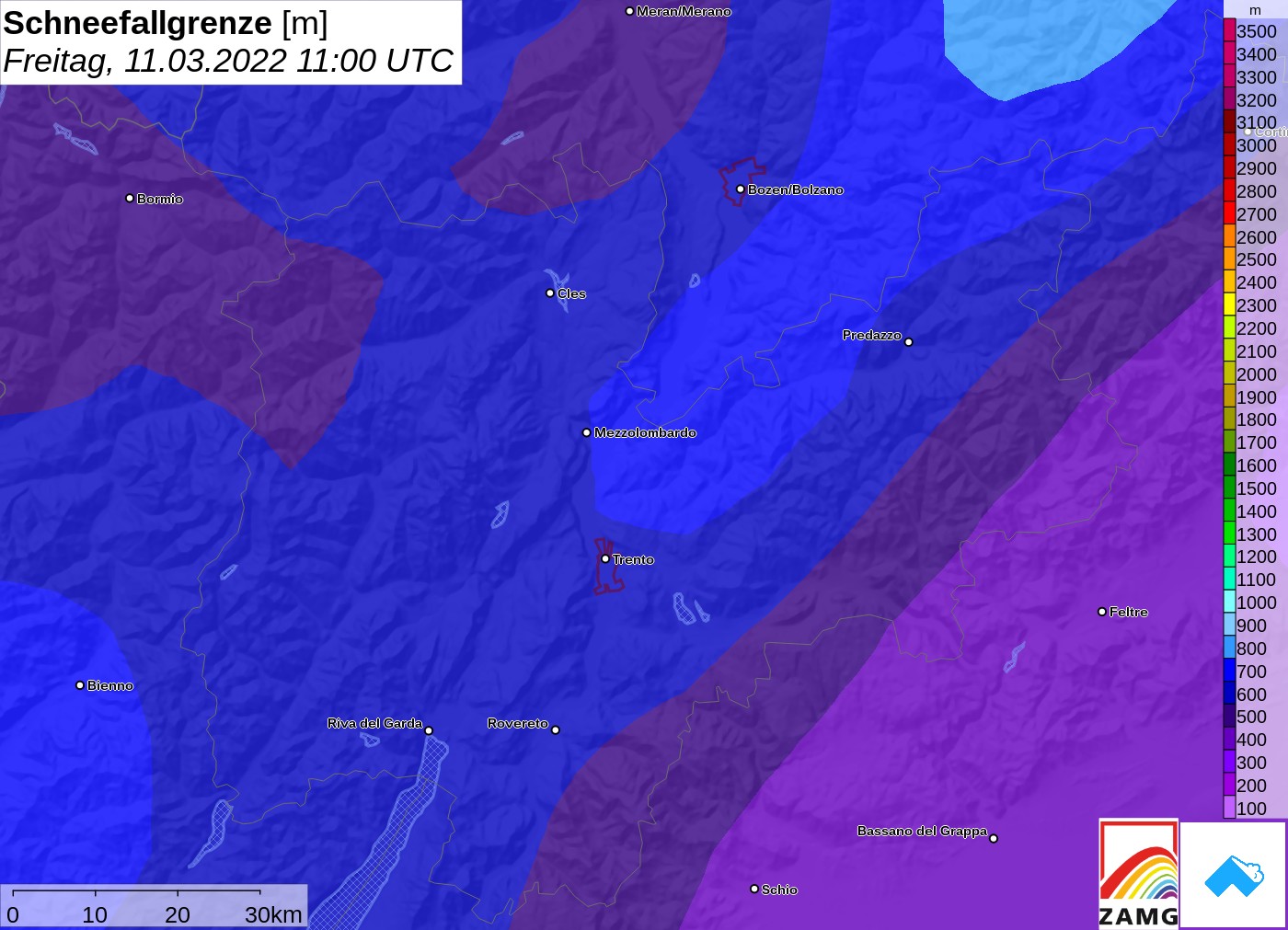Click the Meran/Merano marker dot
This screenshot has width=1288, height=930.
(629, 11)
